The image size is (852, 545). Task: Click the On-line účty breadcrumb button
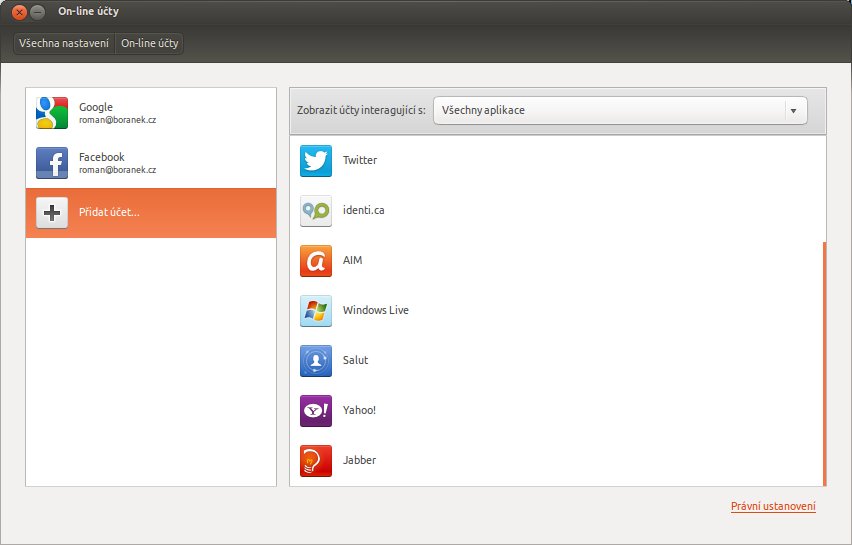point(149,43)
